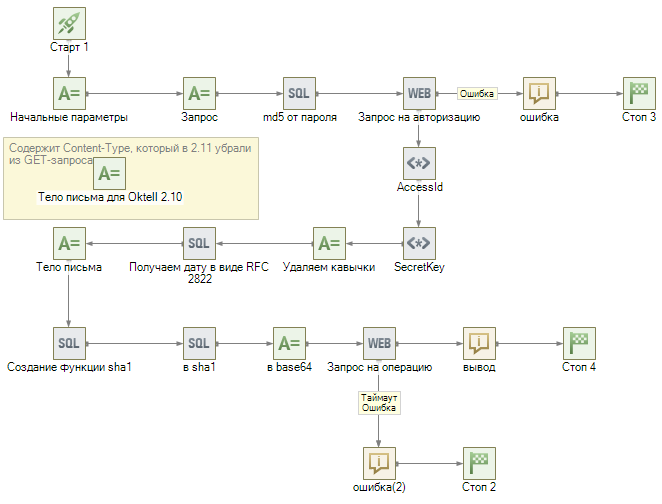Click the Удаляем кавычки assignment node
The width and height of the screenshot is (662, 504).
[x=329, y=243]
